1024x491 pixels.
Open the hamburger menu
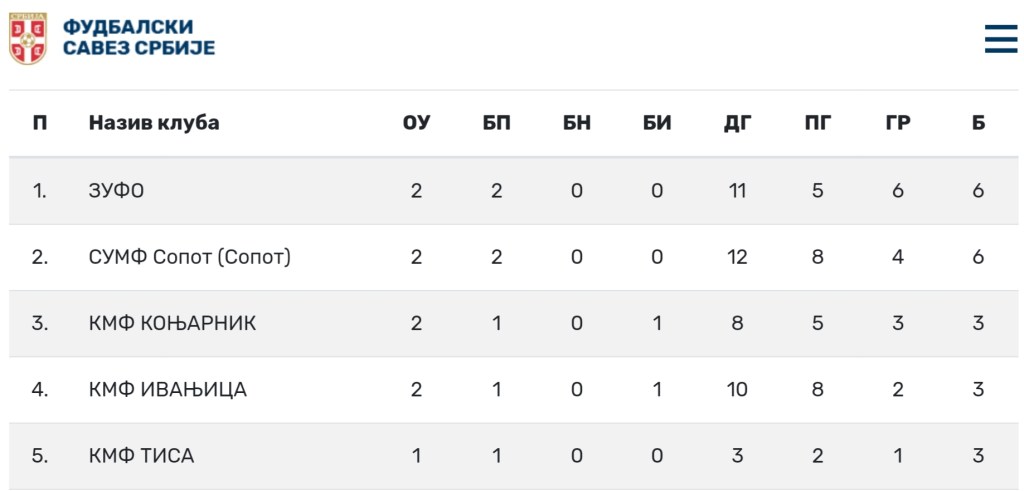click(x=1000, y=38)
